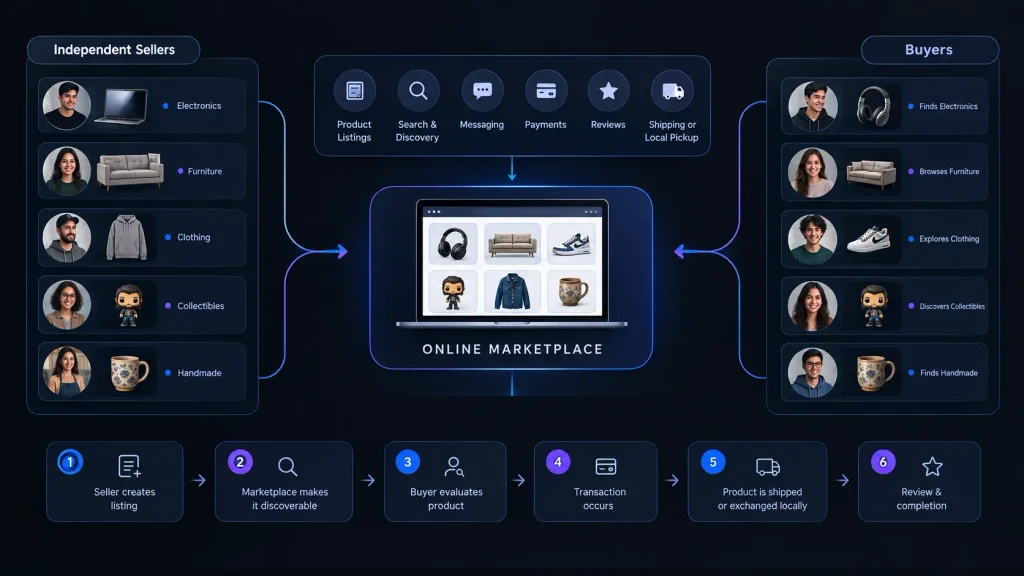Screen dimensions: 1024x576
Task: Select the sneaker tile on the marketplace laptop
Action: [x=571, y=244]
